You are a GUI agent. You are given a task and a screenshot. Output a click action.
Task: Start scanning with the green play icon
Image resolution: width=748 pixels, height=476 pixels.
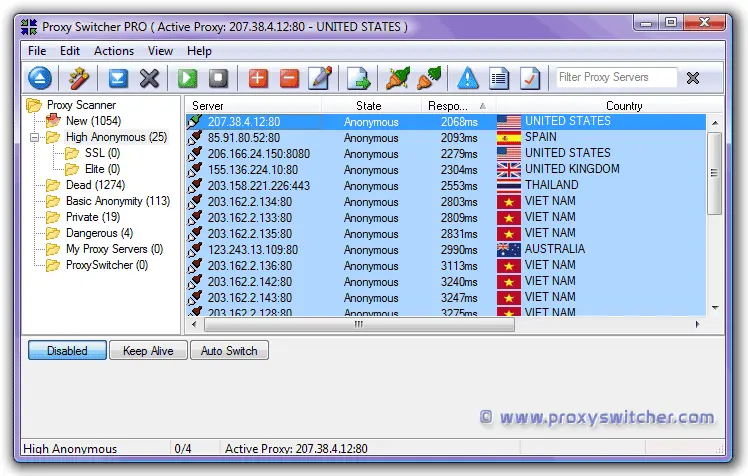pos(187,78)
